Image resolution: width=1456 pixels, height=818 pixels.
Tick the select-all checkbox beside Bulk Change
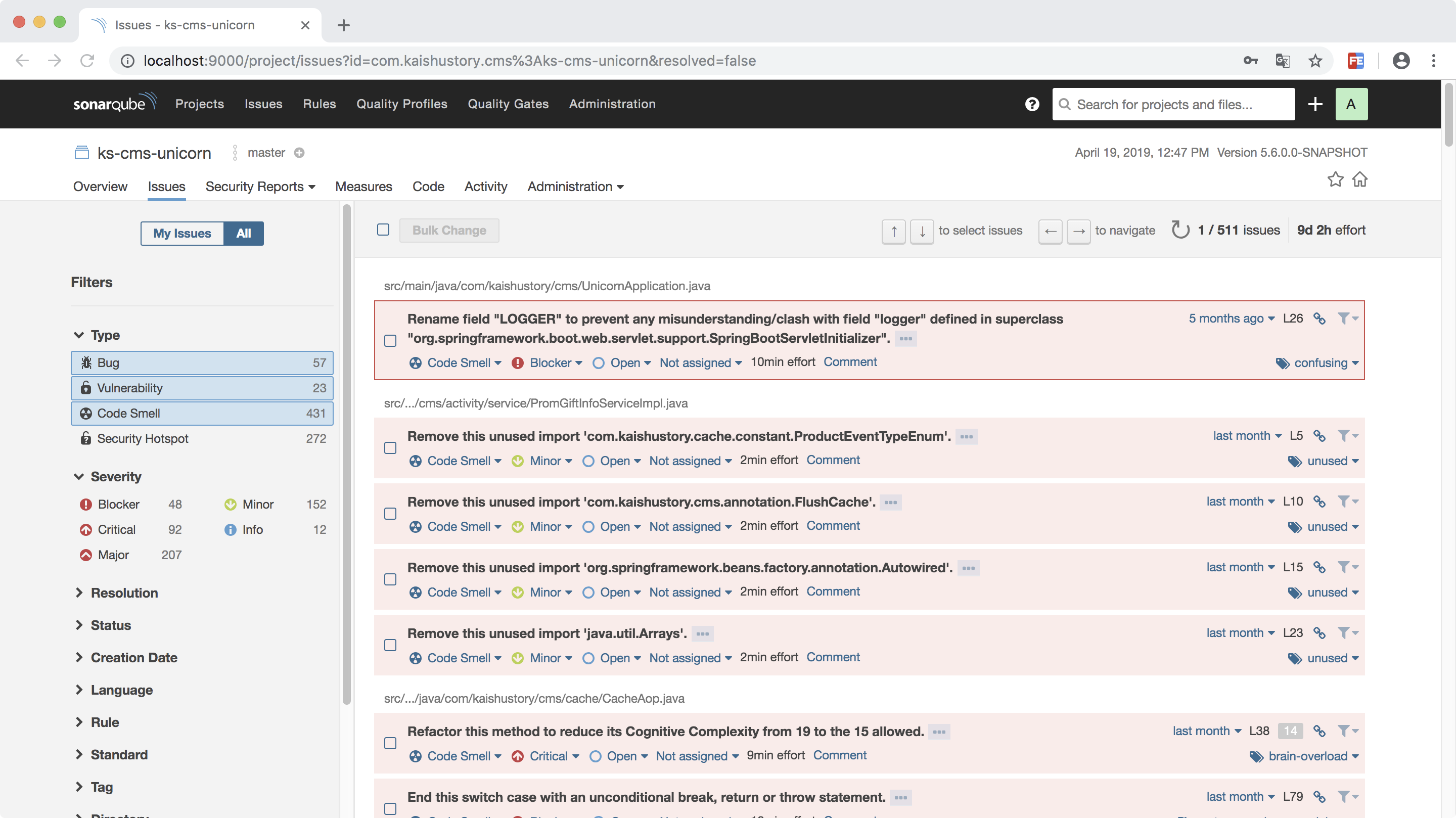point(383,230)
